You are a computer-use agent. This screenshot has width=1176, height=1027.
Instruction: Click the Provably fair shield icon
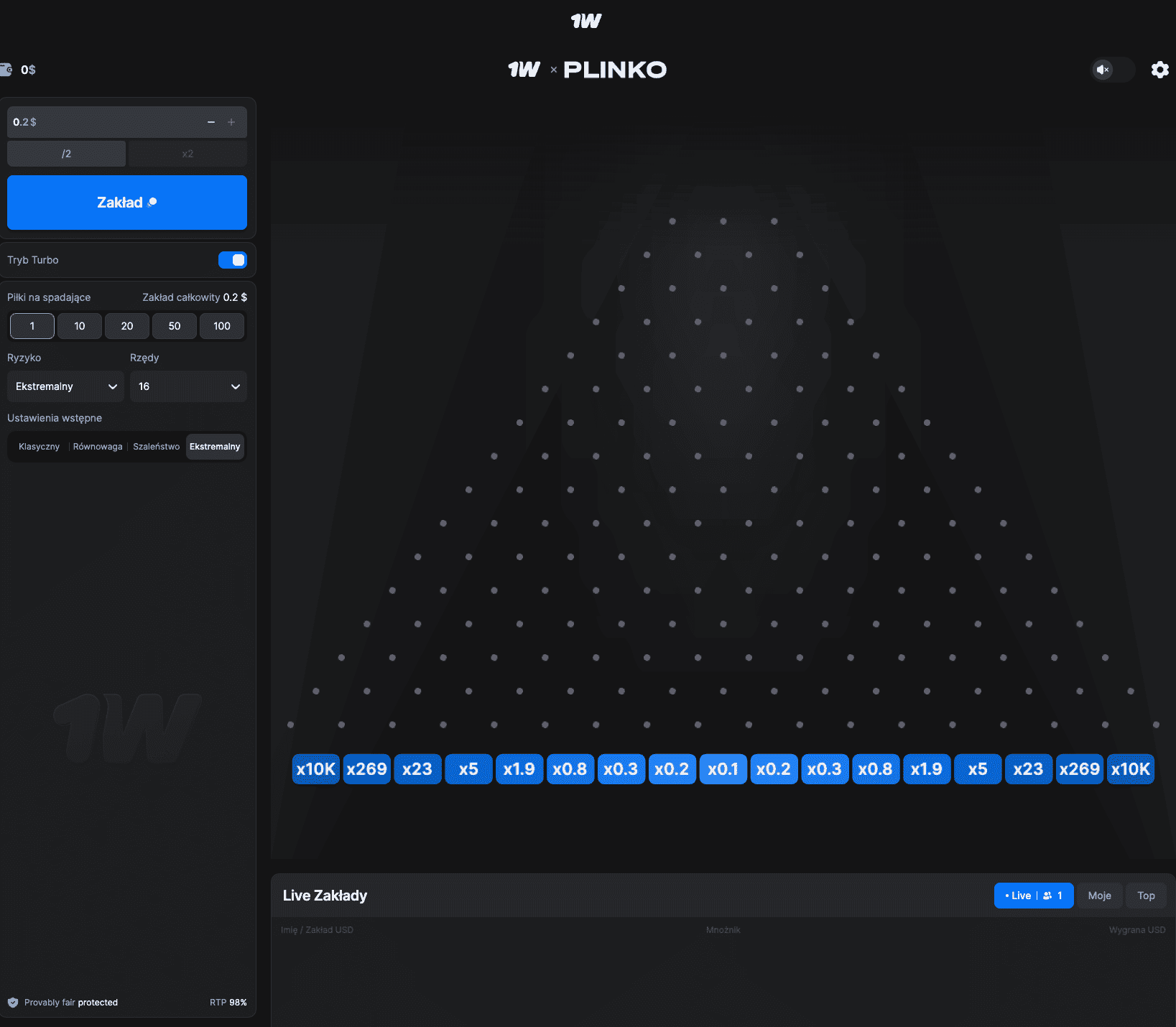tap(13, 1003)
